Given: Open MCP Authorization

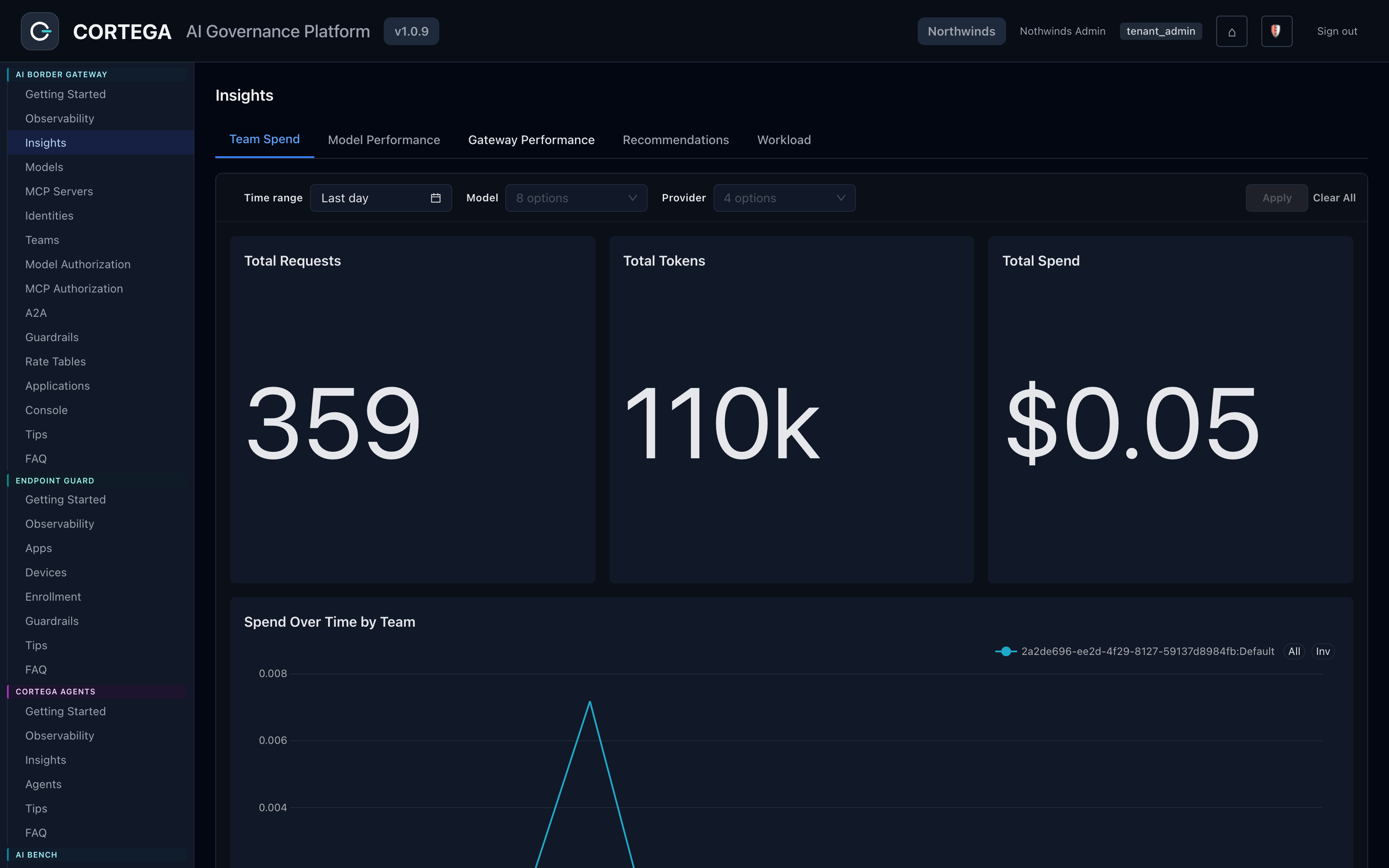Looking at the screenshot, I should click(100, 288).
